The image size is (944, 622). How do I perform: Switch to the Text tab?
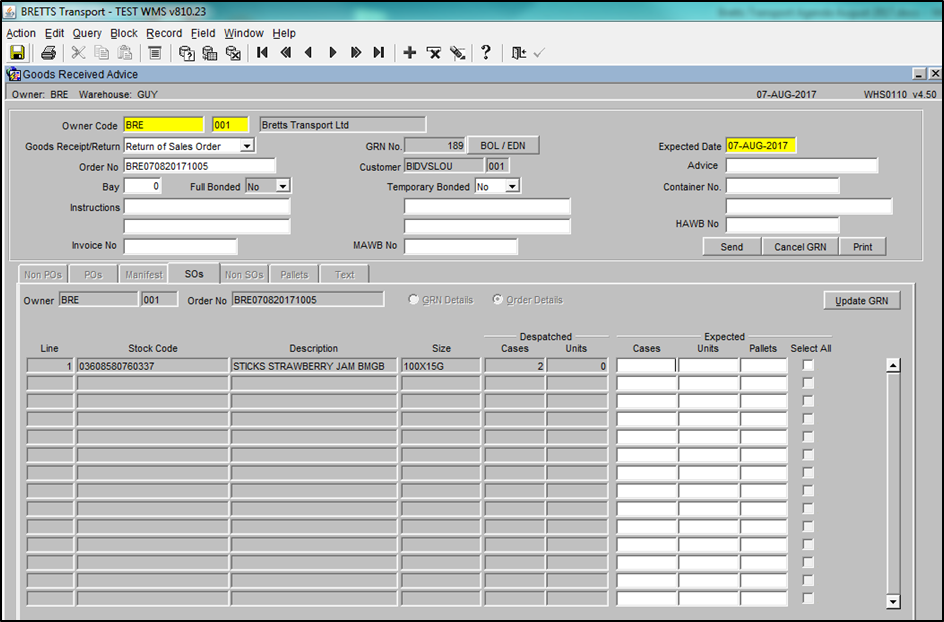[x=344, y=275]
